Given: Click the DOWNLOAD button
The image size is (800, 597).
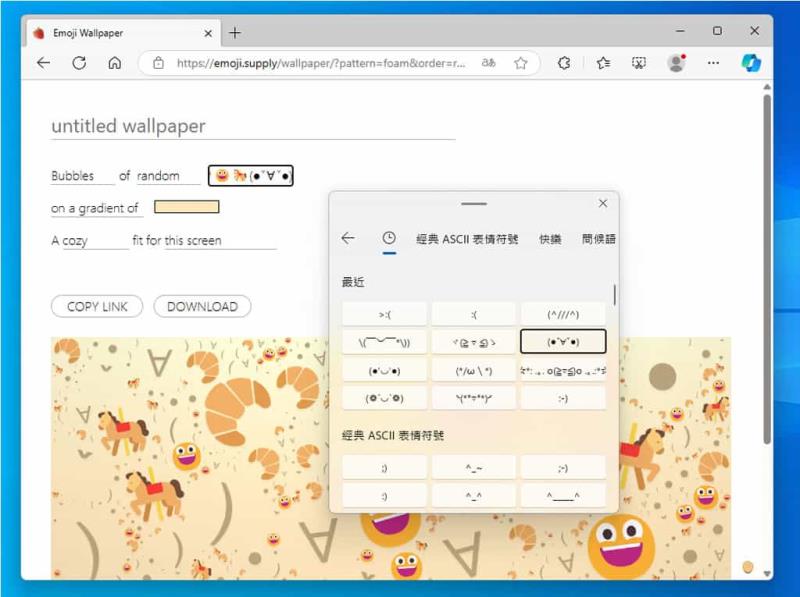Looking at the screenshot, I should click(x=202, y=306).
